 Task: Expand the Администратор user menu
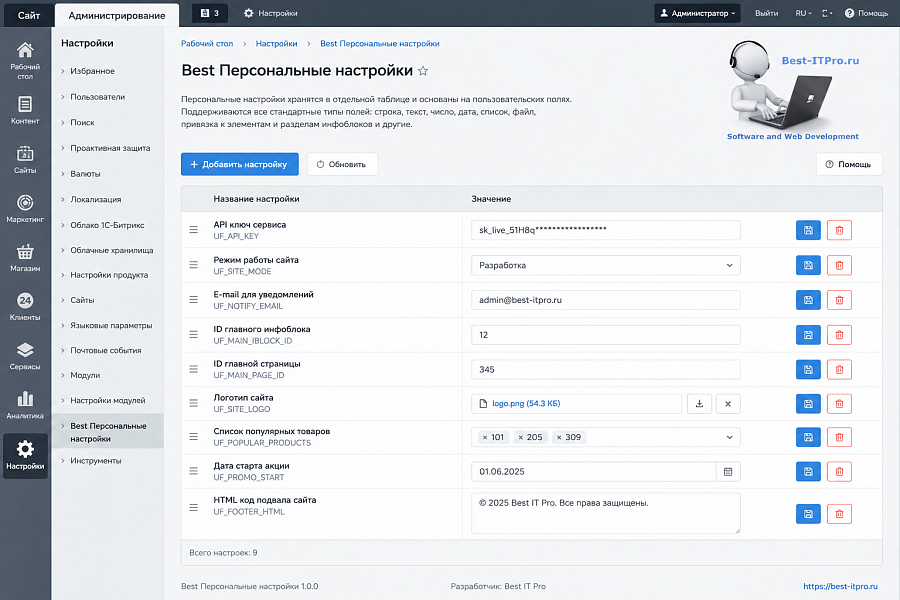pyautogui.click(x=697, y=13)
